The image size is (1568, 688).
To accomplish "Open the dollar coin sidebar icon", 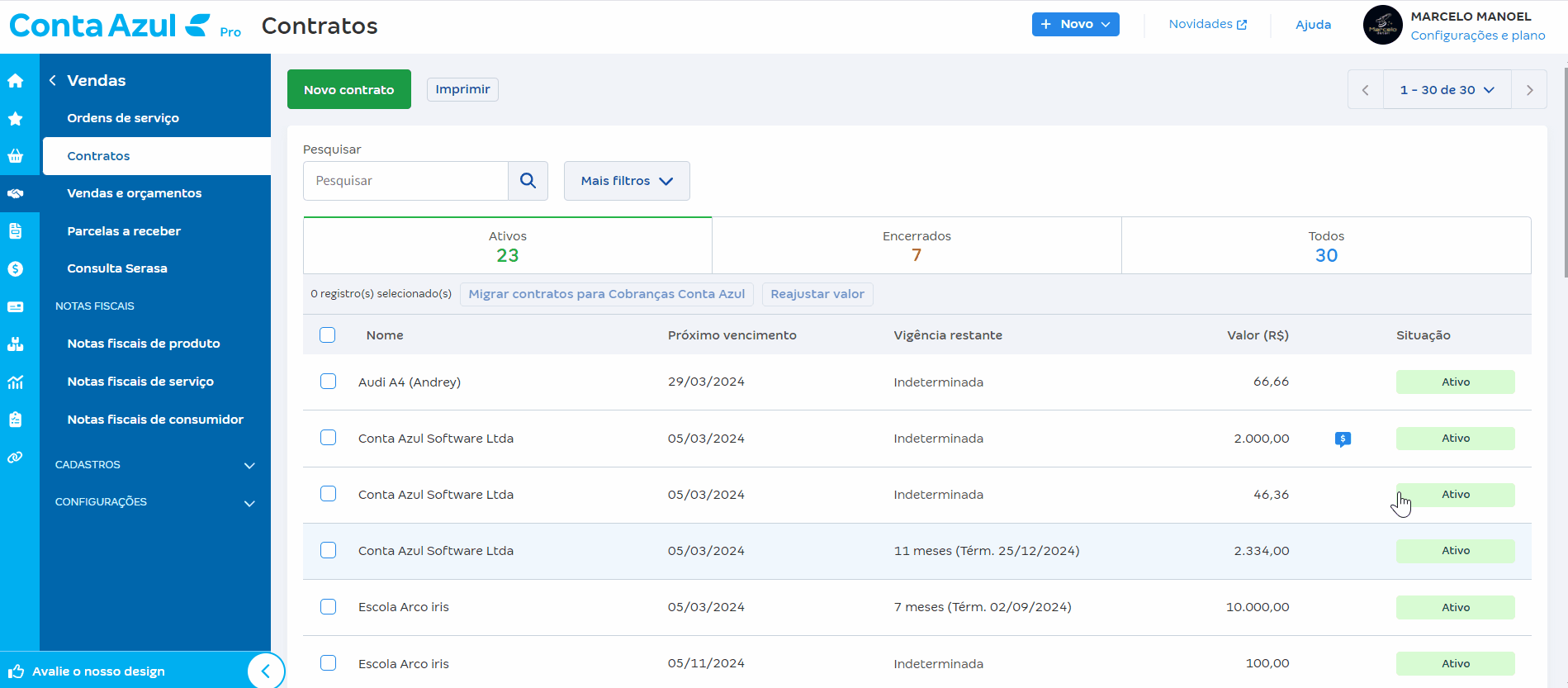I will (x=15, y=269).
